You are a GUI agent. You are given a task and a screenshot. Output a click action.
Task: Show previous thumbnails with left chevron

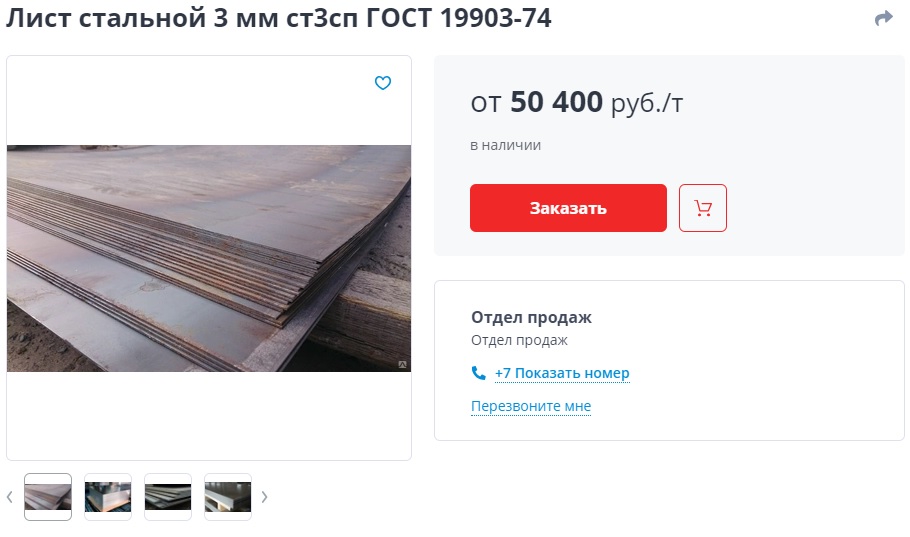pos(10,497)
